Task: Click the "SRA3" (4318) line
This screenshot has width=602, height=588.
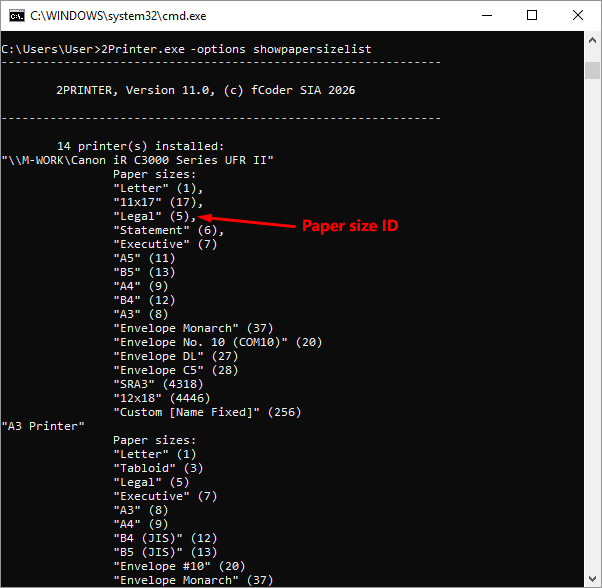Action: [x=158, y=385]
